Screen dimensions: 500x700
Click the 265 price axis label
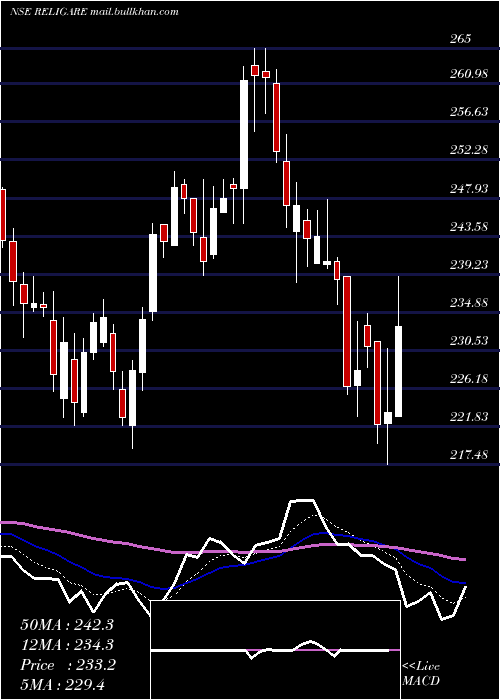(460, 38)
